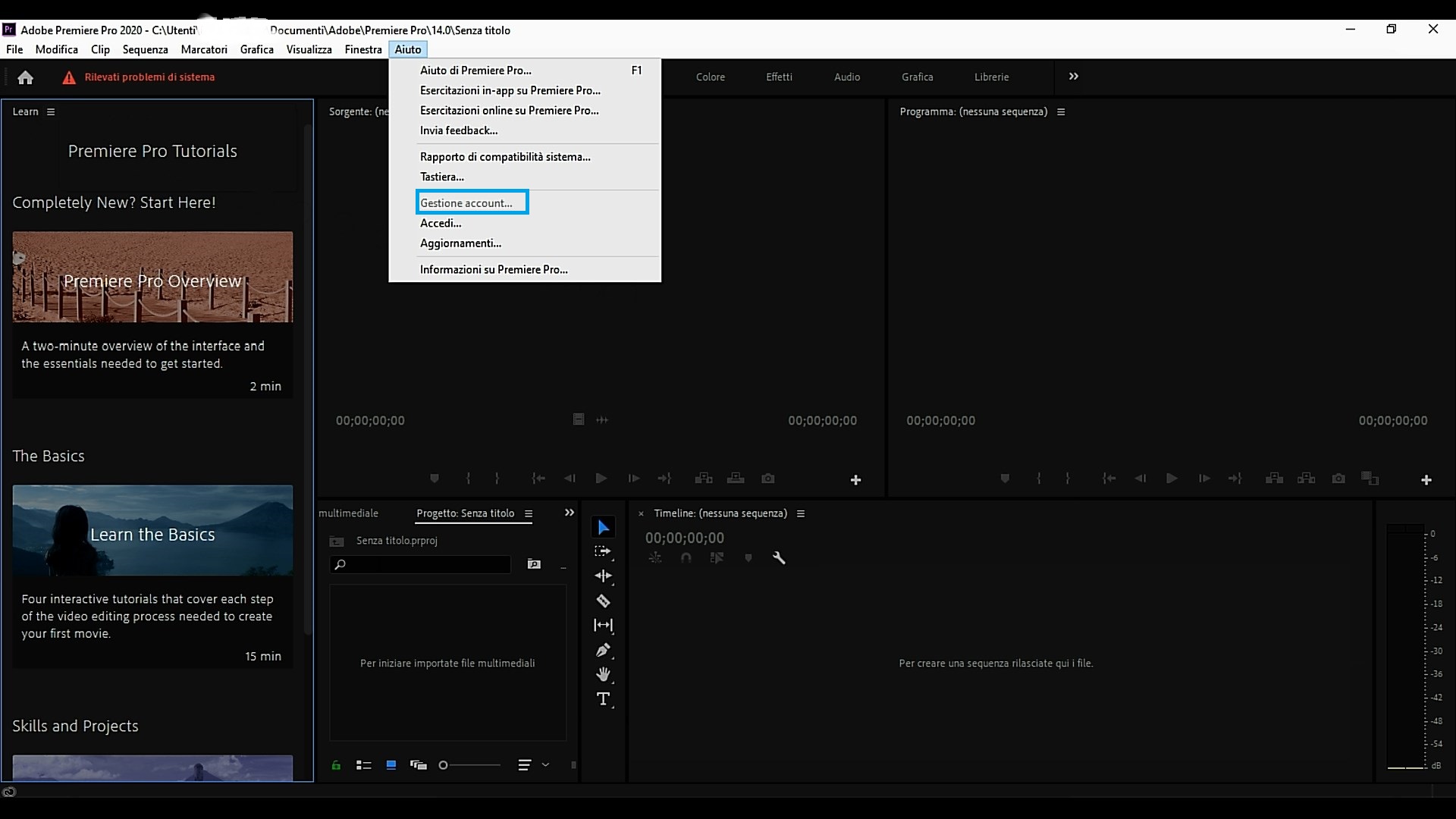
Task: Adjust Project panel thumbnail zoom slider
Action: pyautogui.click(x=470, y=765)
